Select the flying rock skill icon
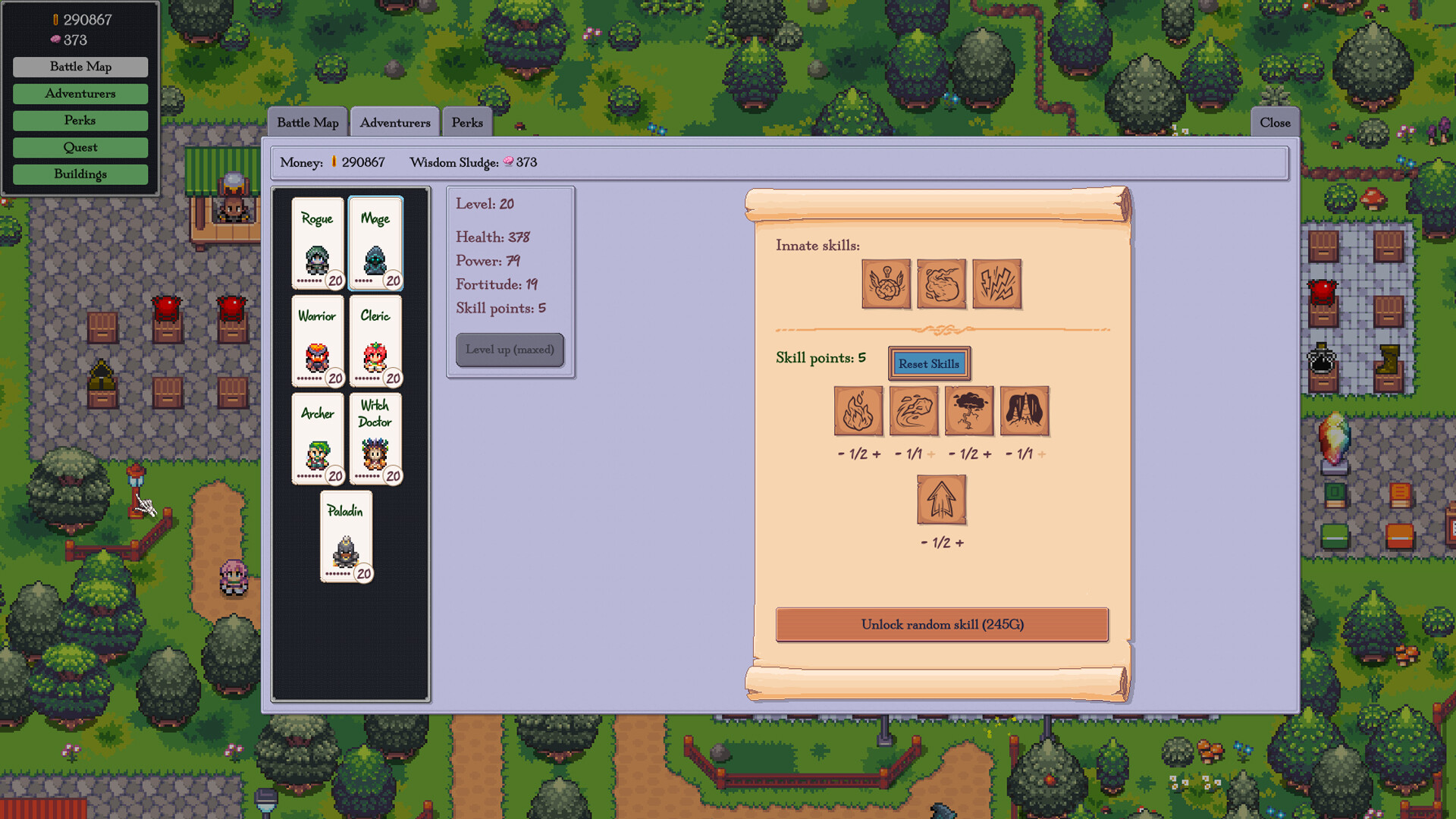This screenshot has width=1456, height=819. 914,411
